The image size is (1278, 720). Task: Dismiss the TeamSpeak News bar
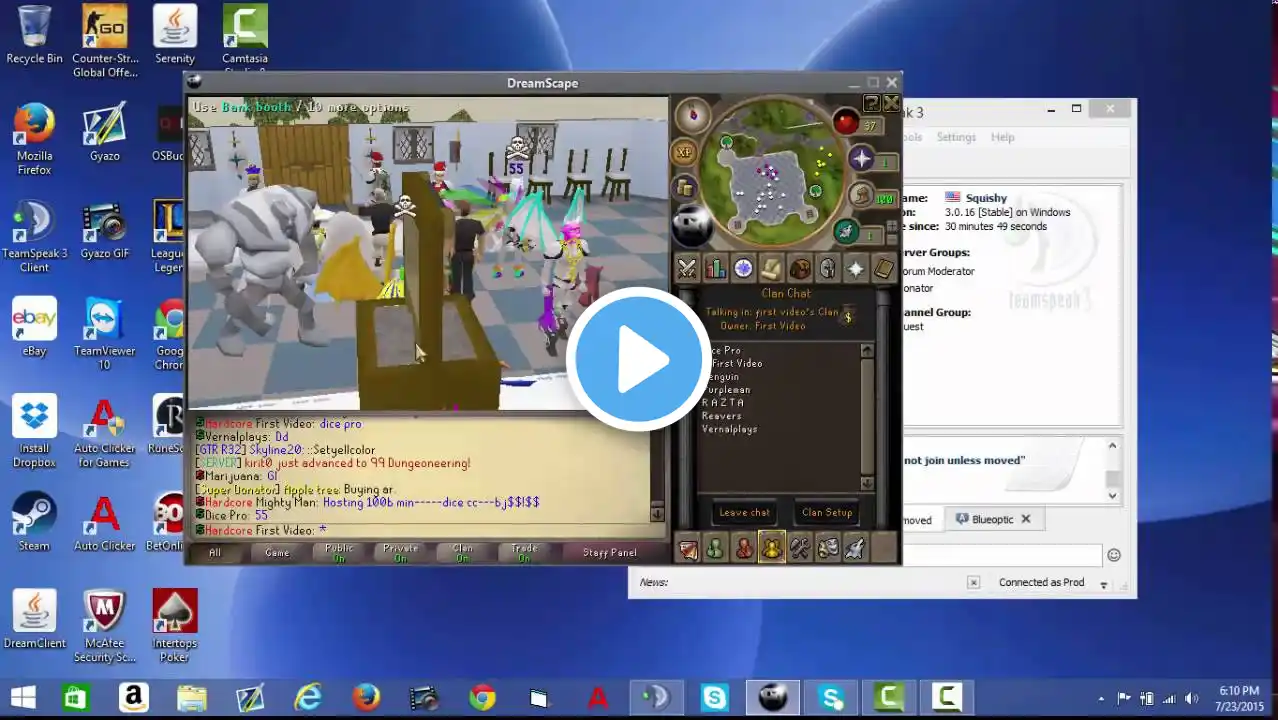tap(973, 582)
